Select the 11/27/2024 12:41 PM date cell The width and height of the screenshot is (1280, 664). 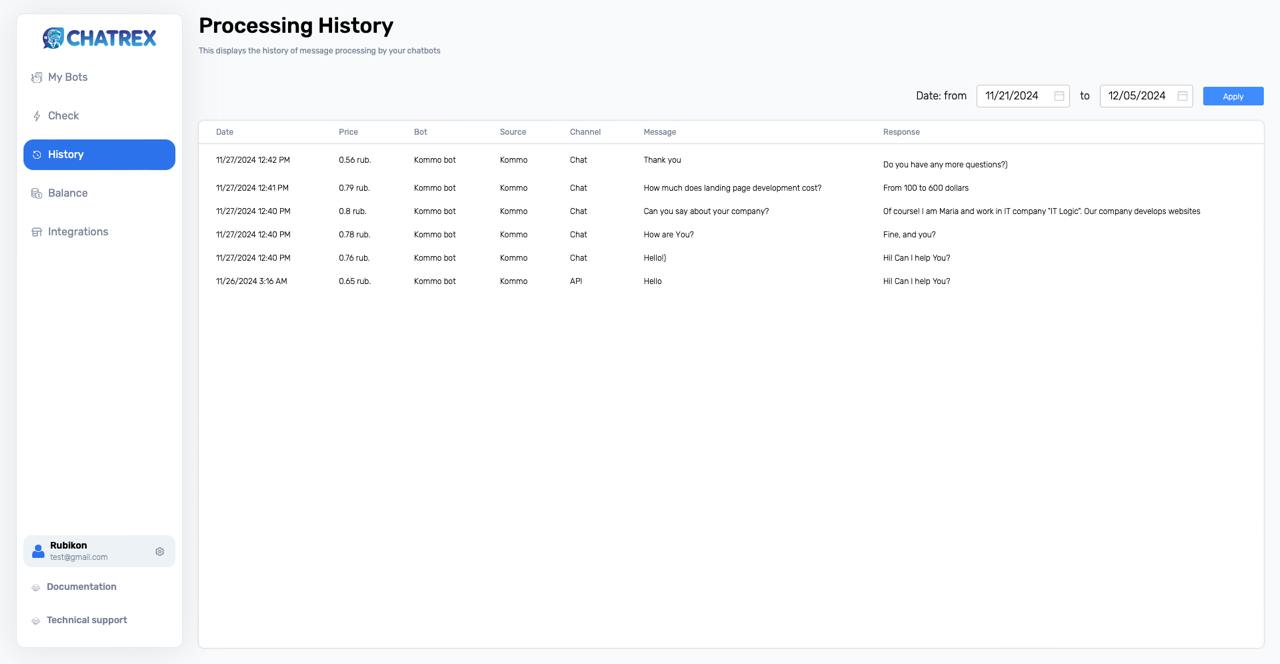point(252,188)
